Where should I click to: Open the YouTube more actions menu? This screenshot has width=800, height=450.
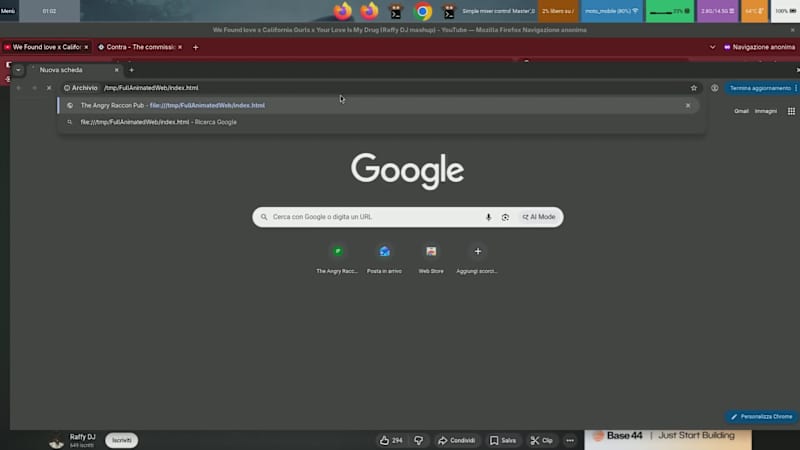pos(570,440)
